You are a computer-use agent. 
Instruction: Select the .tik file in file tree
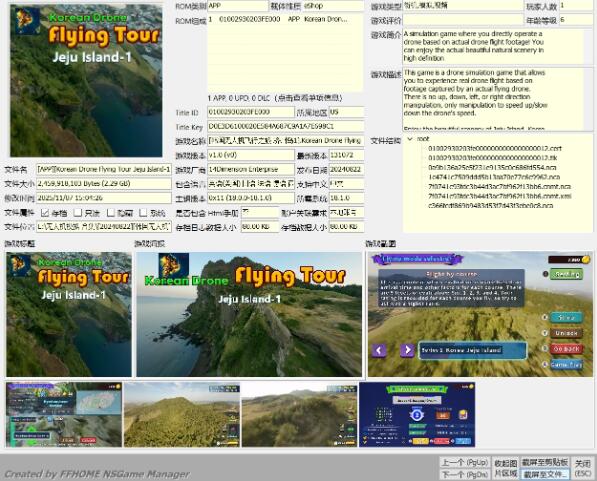(x=492, y=158)
